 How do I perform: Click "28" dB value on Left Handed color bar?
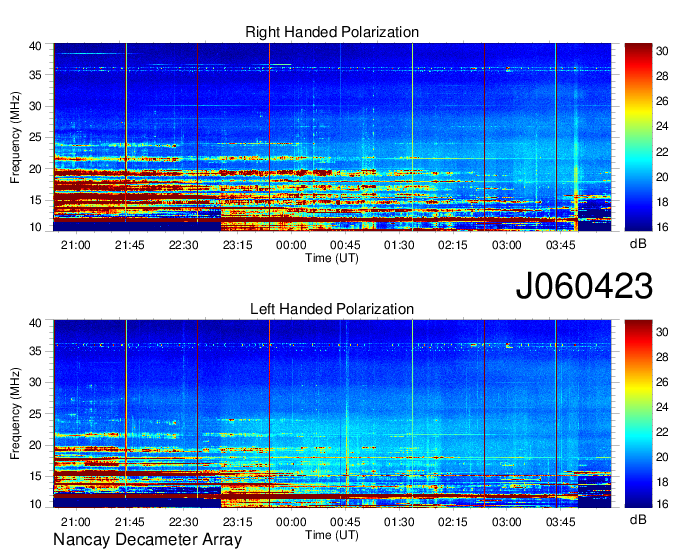tap(662, 357)
